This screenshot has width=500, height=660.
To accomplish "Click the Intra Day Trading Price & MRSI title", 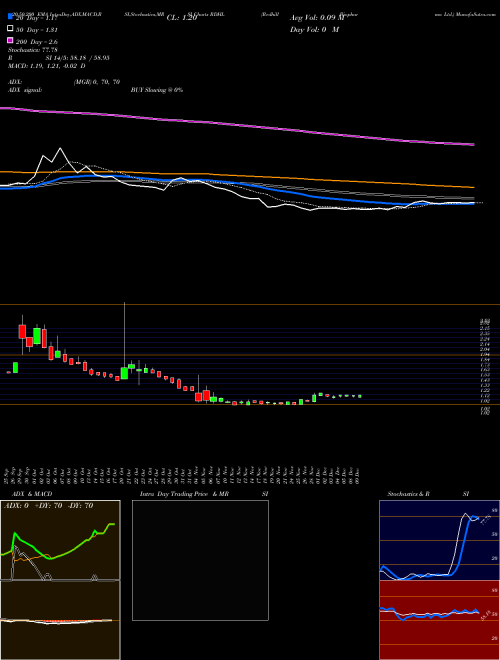I will [204, 494].
